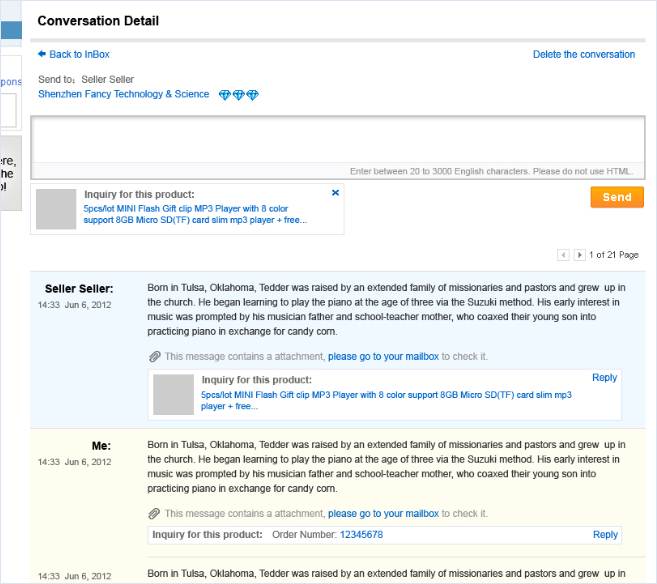The image size is (657, 584).
Task: Open mailbox link in seller's message
Action: 383,356
